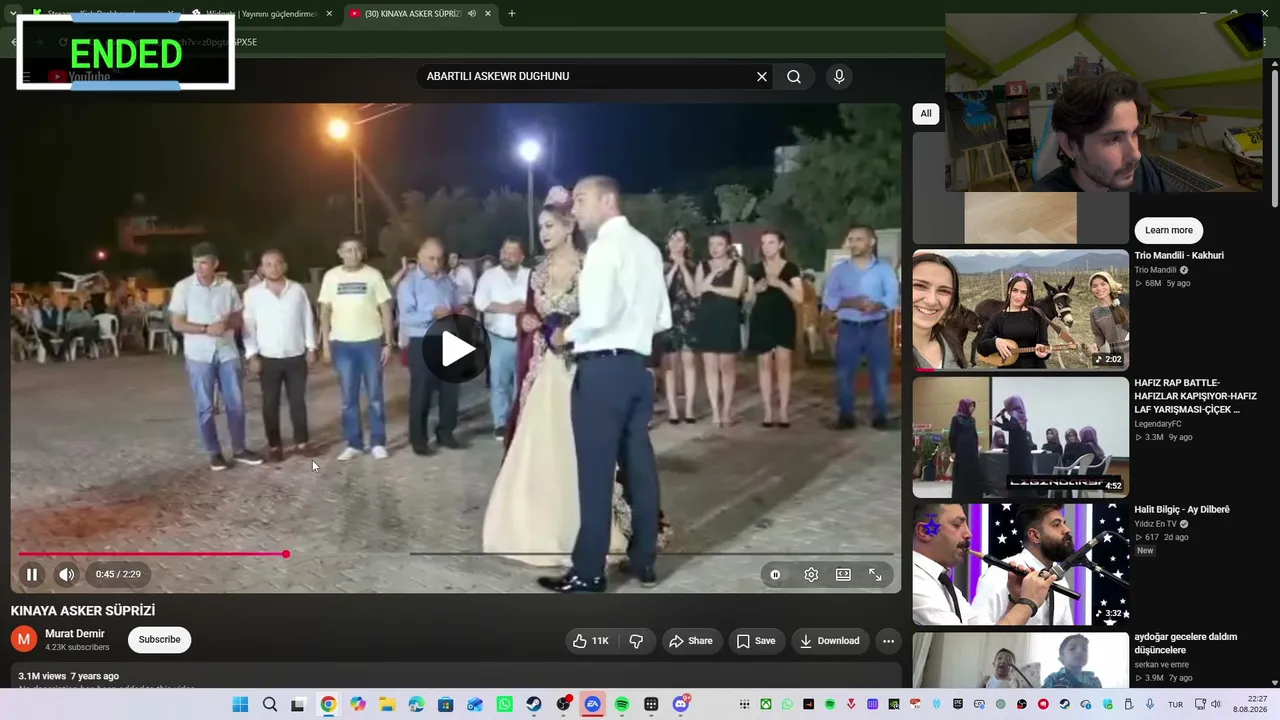Screen dimensions: 1280x720
Task: Open the tab search dropdown arrow
Action: 12,14
